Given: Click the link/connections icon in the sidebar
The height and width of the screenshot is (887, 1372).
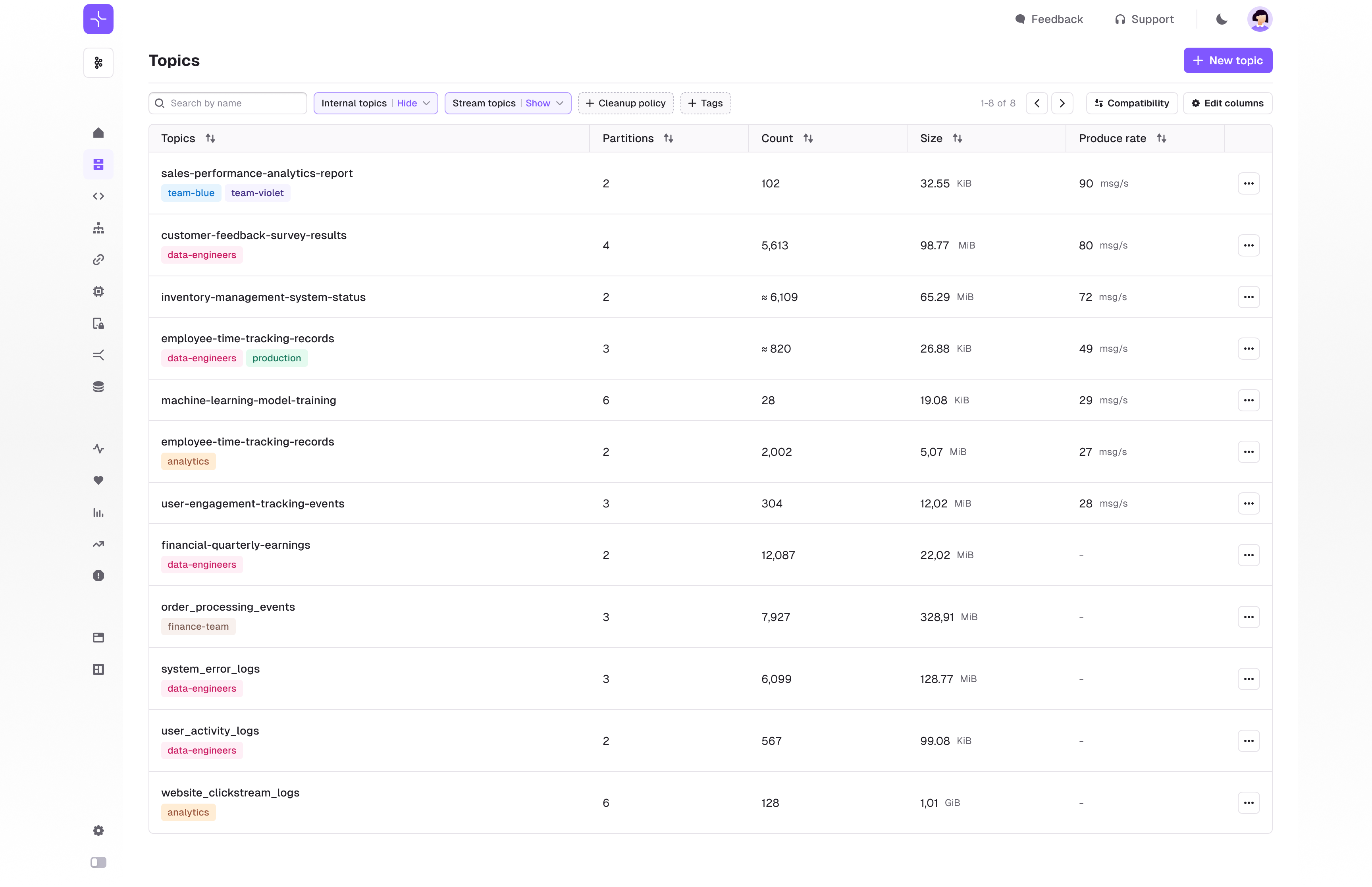Looking at the screenshot, I should tap(98, 259).
